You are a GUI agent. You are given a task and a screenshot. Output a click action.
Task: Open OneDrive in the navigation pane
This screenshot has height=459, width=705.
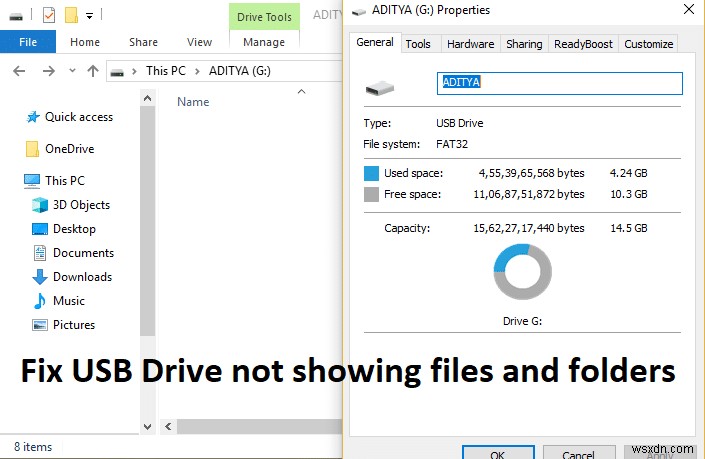pyautogui.click(x=70, y=149)
